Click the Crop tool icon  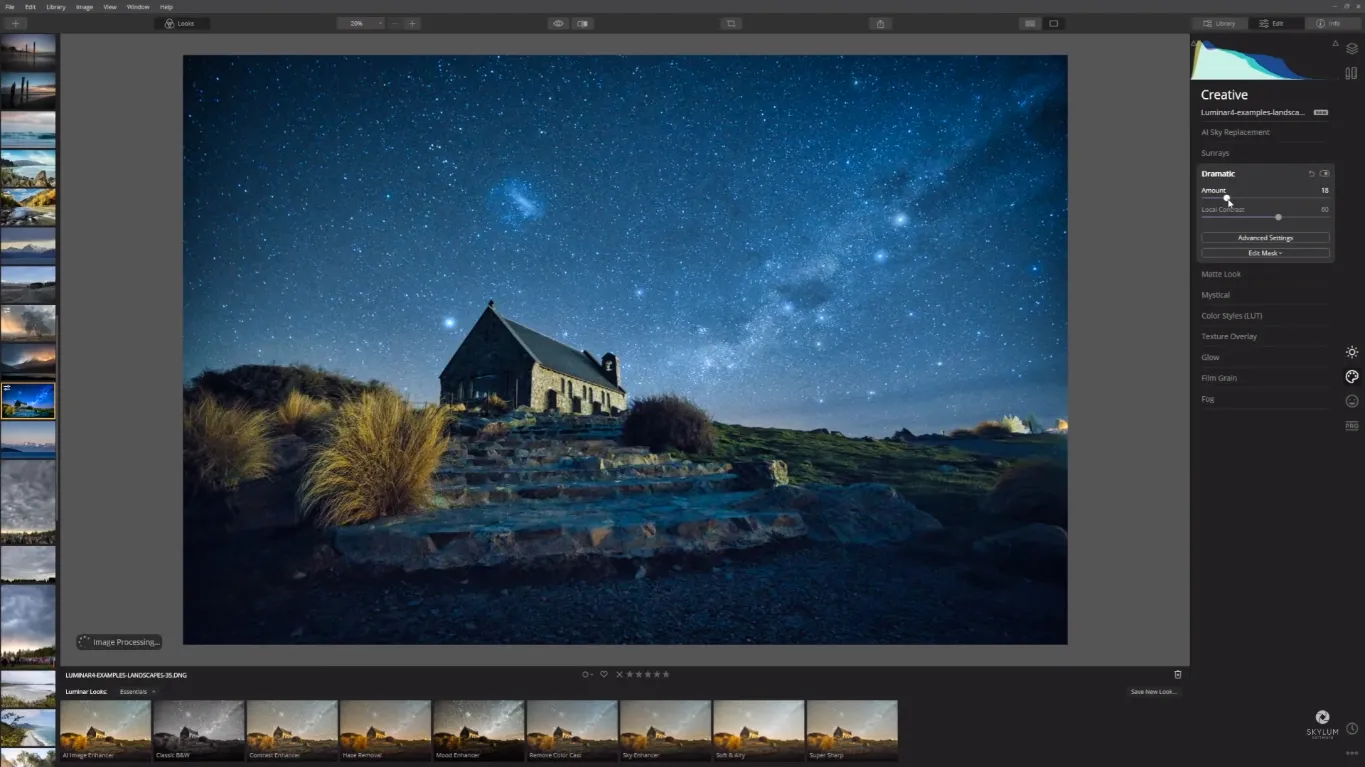(731, 23)
